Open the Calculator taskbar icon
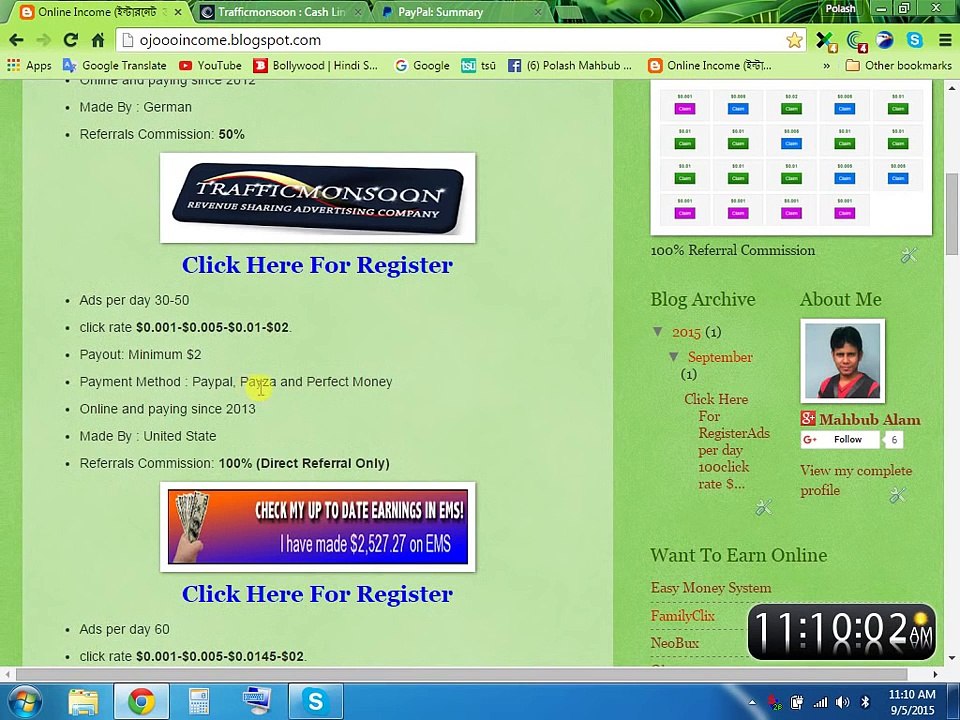The height and width of the screenshot is (720, 960). tap(198, 702)
